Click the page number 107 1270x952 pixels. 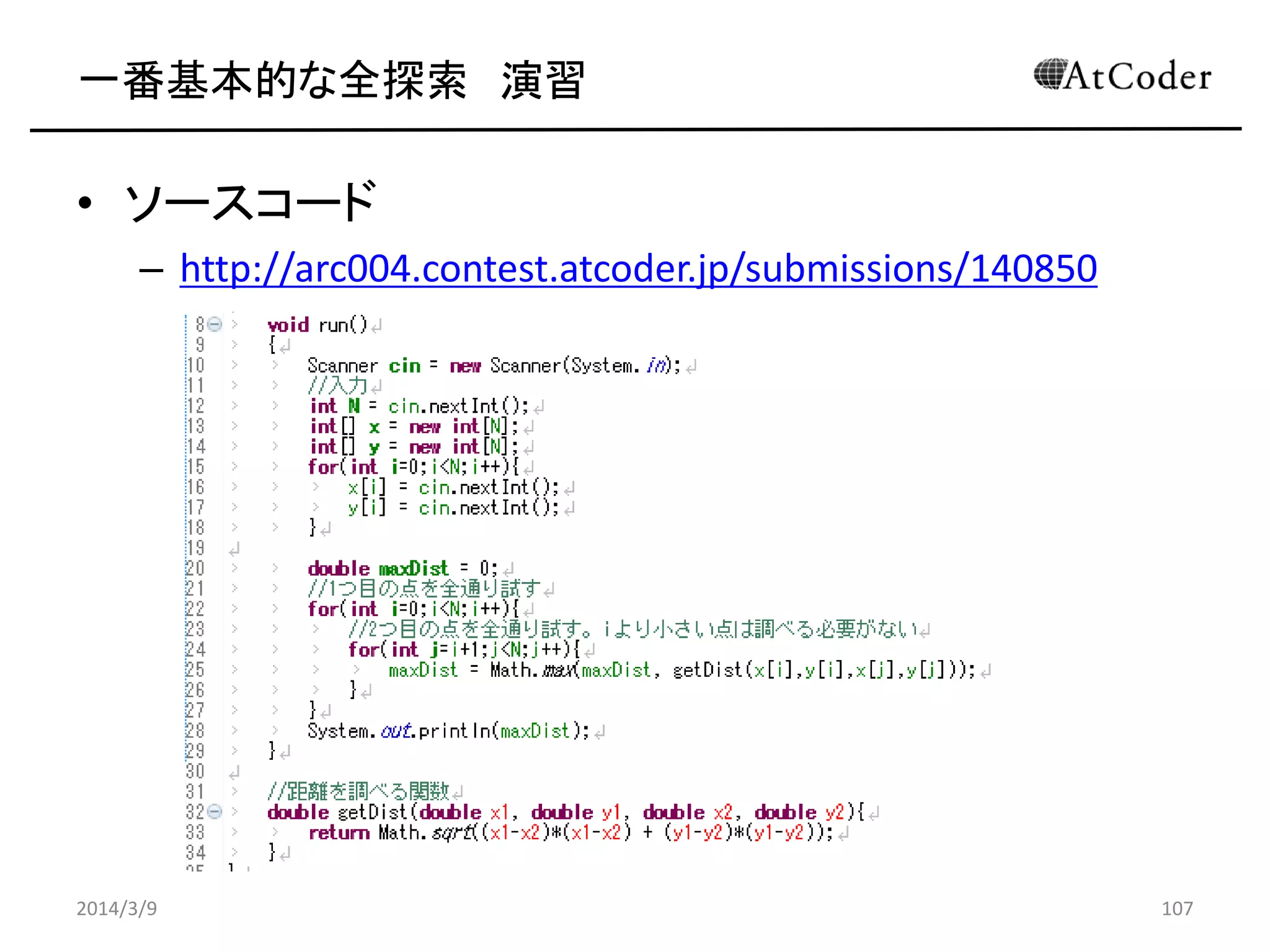tap(1177, 909)
